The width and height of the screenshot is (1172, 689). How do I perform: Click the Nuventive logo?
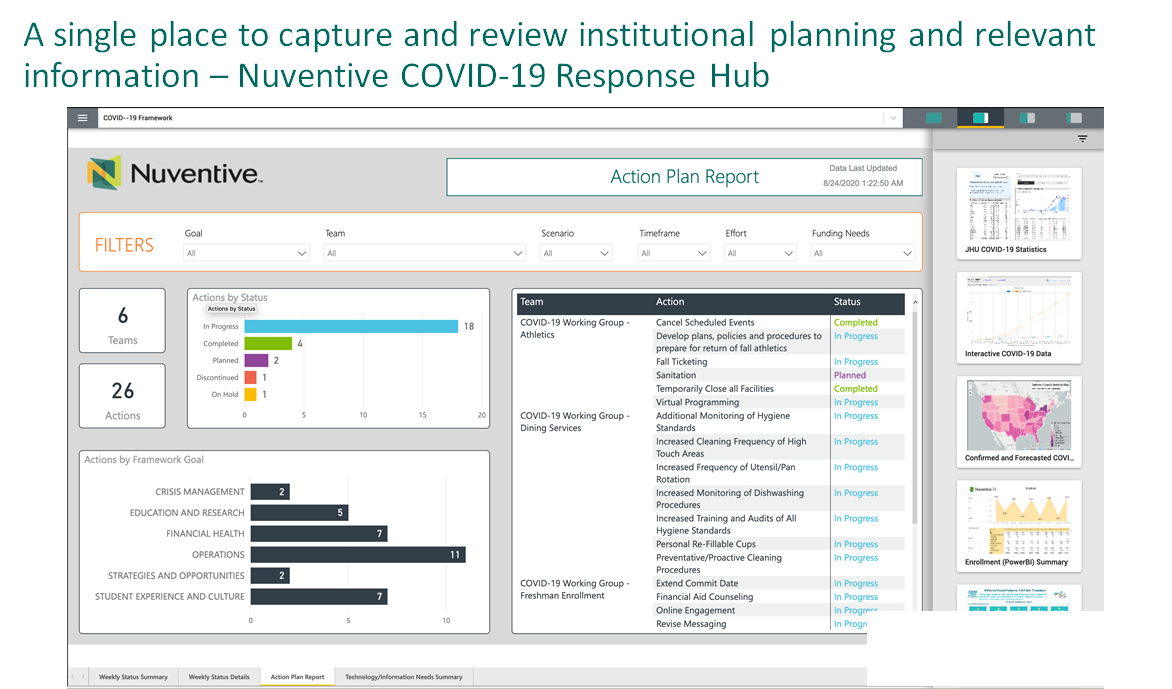tap(175, 173)
